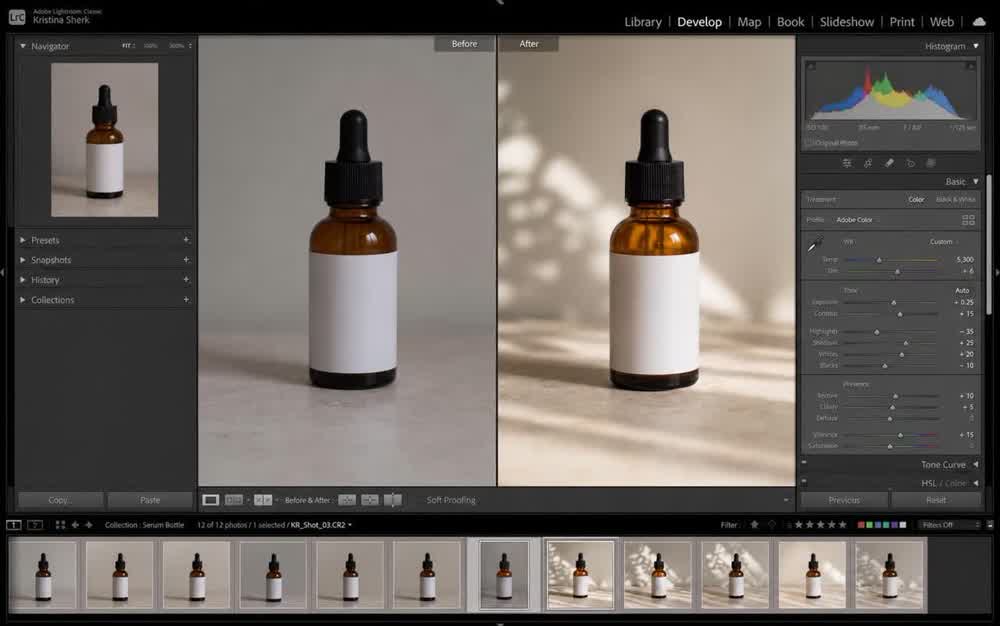Screen dimensions: 1000x626
Task: Switch to the Book module
Action: tap(791, 22)
